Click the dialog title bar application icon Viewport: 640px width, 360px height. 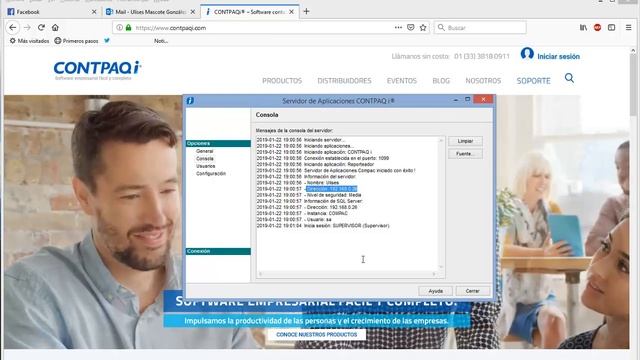[190, 100]
